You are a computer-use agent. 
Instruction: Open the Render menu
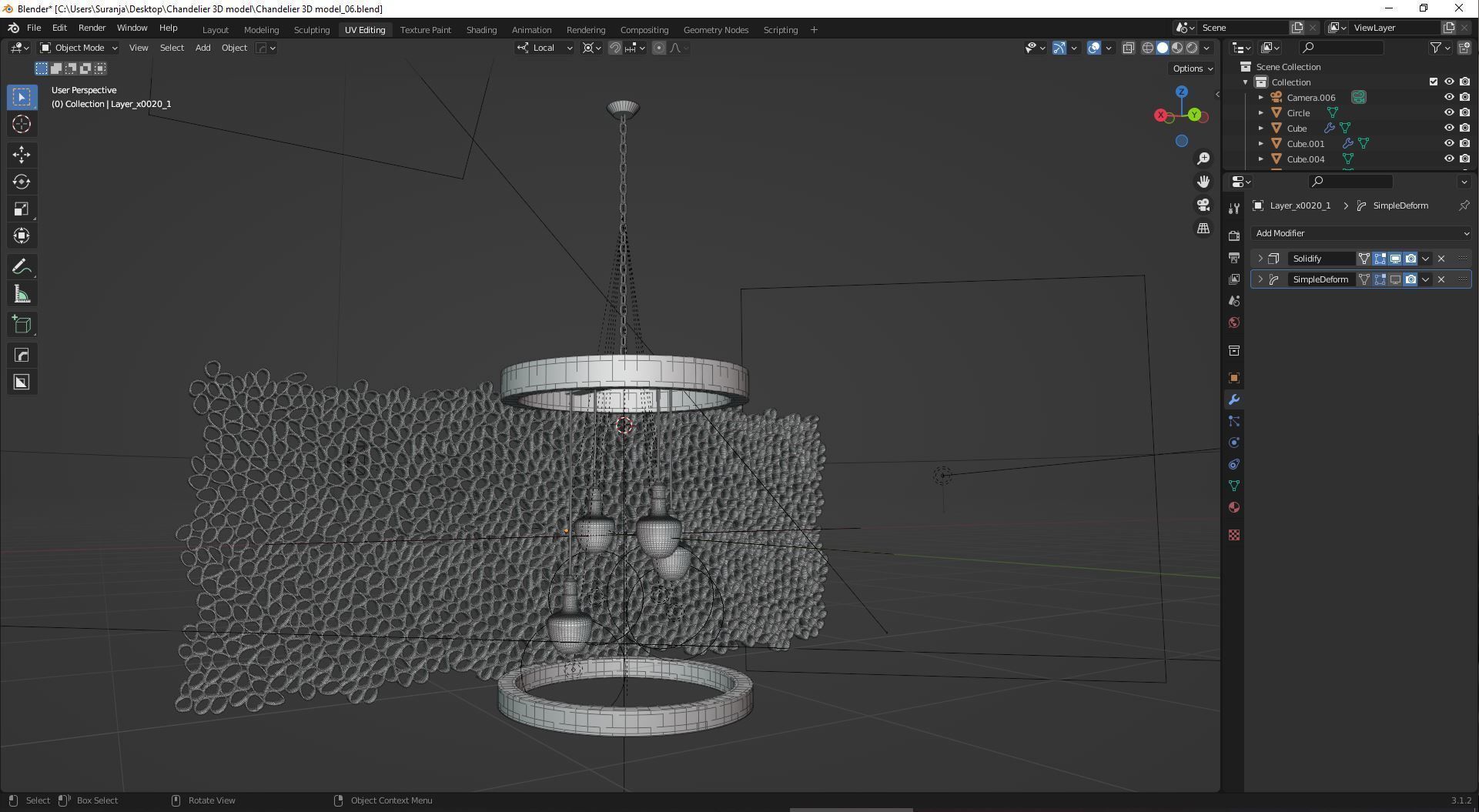point(92,28)
